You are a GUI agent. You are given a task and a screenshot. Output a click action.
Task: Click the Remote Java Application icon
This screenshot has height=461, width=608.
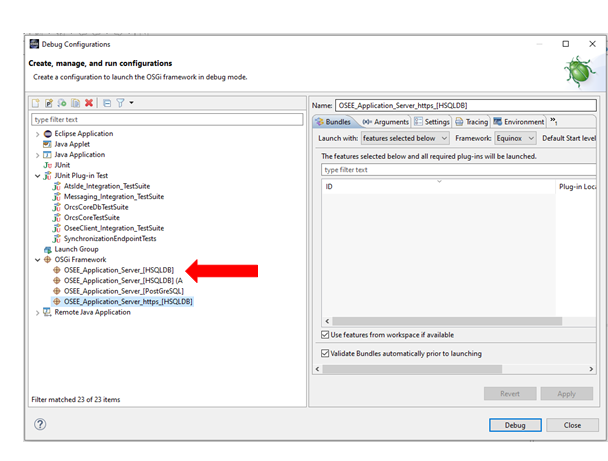(47, 312)
